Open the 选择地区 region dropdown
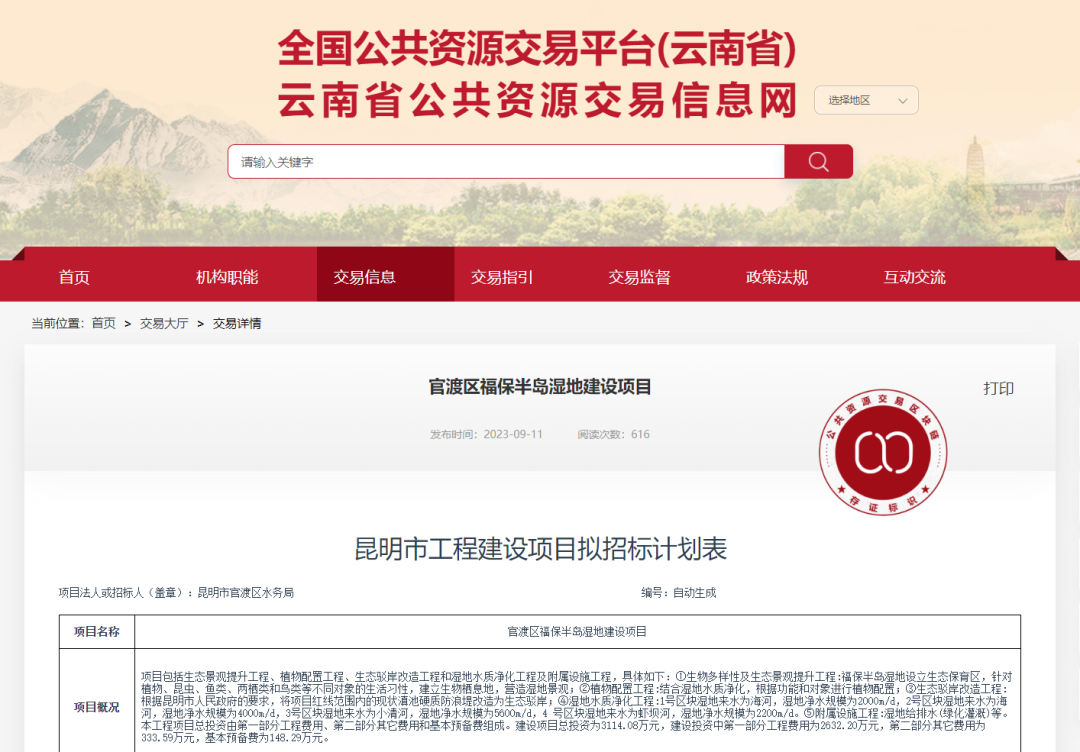1080x752 pixels. tap(866, 101)
